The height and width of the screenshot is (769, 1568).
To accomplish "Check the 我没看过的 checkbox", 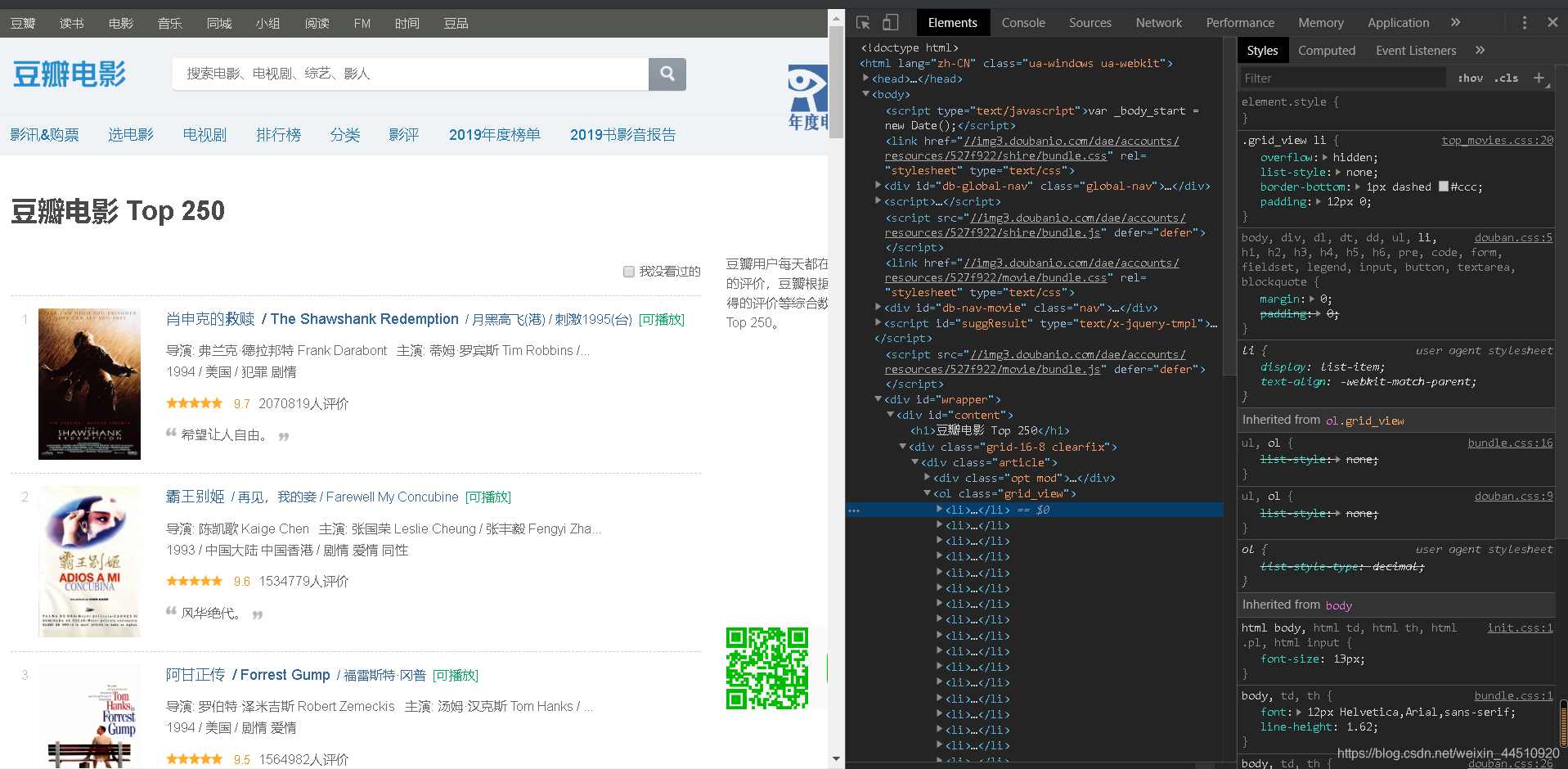I will coord(629,272).
